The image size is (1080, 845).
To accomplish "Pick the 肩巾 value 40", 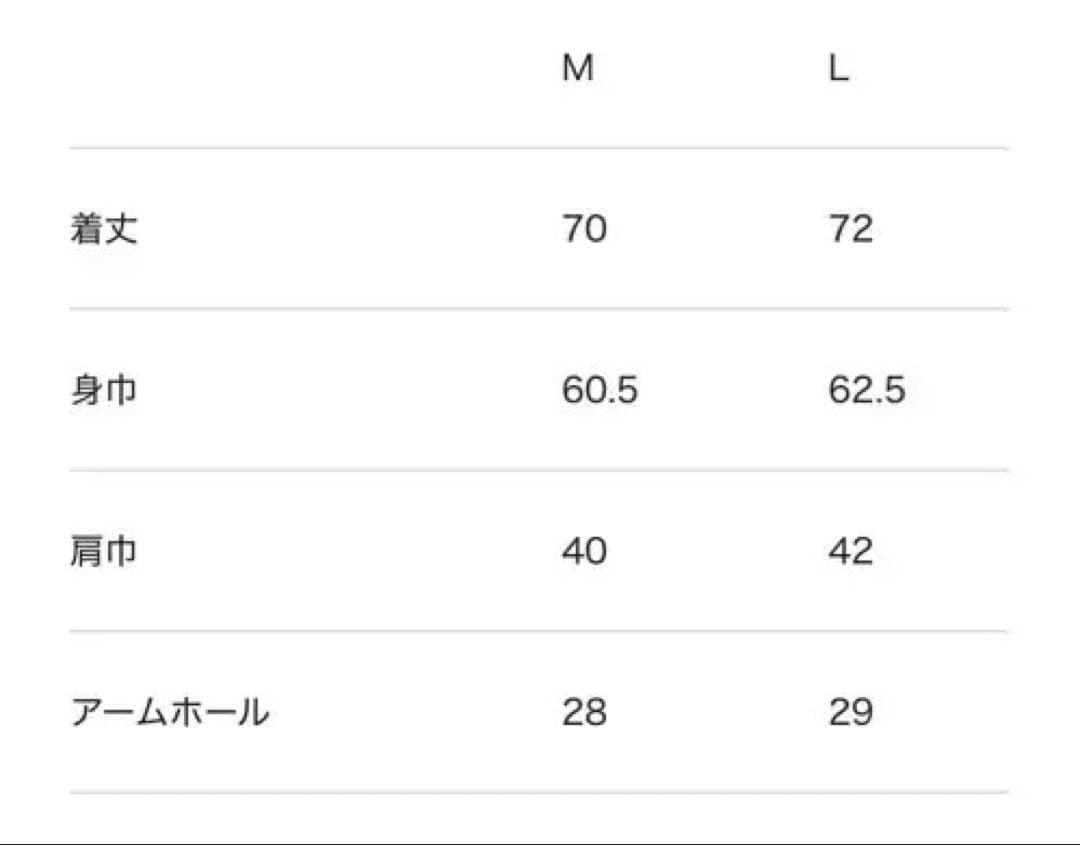I will (584, 551).
